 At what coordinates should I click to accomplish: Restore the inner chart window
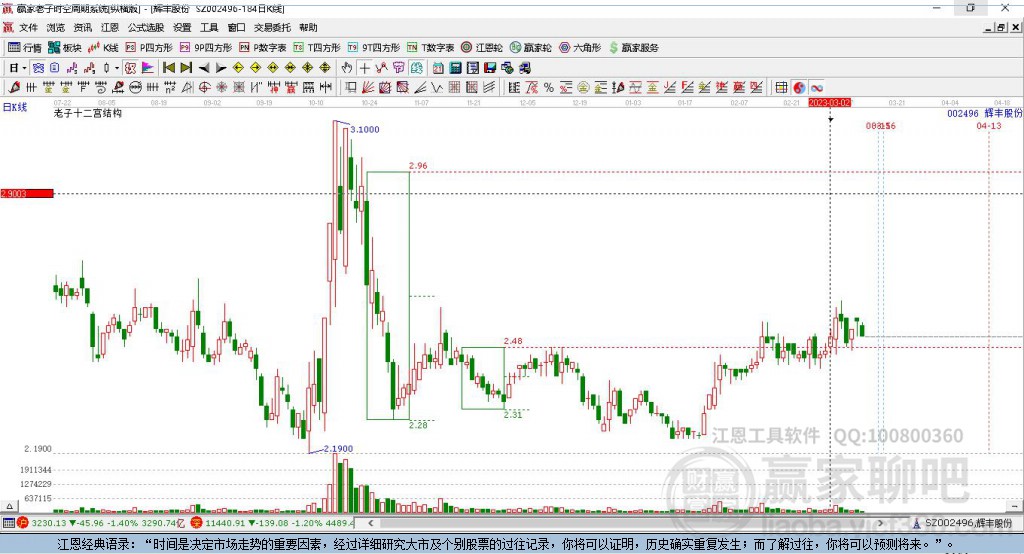1001,27
